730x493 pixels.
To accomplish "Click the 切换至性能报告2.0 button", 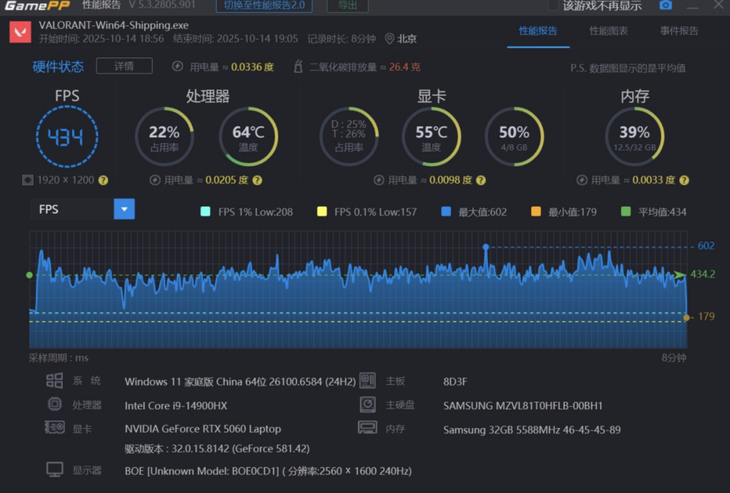I will [x=264, y=6].
